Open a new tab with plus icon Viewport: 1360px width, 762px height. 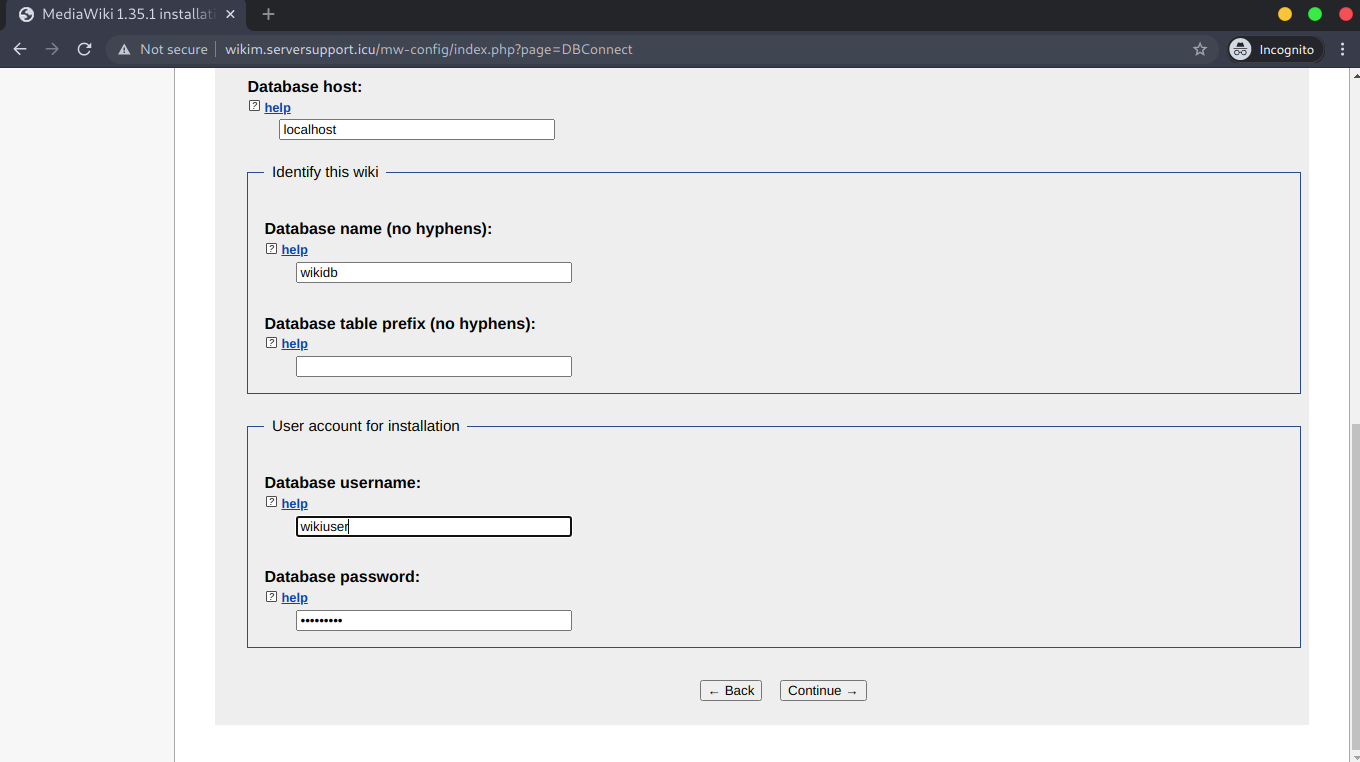click(x=268, y=14)
